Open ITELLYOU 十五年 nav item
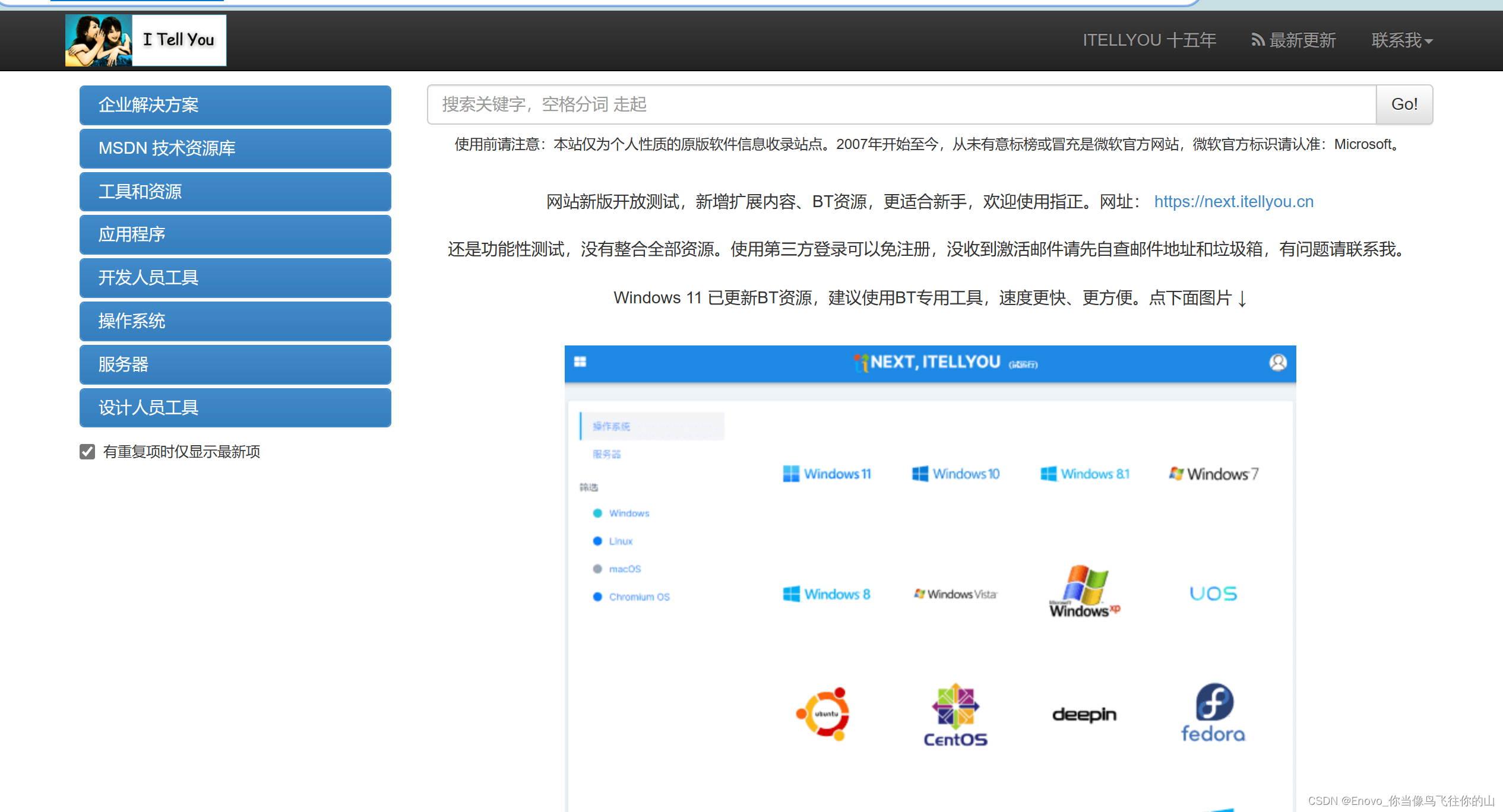Screen dimensions: 1503x812 [1149, 40]
